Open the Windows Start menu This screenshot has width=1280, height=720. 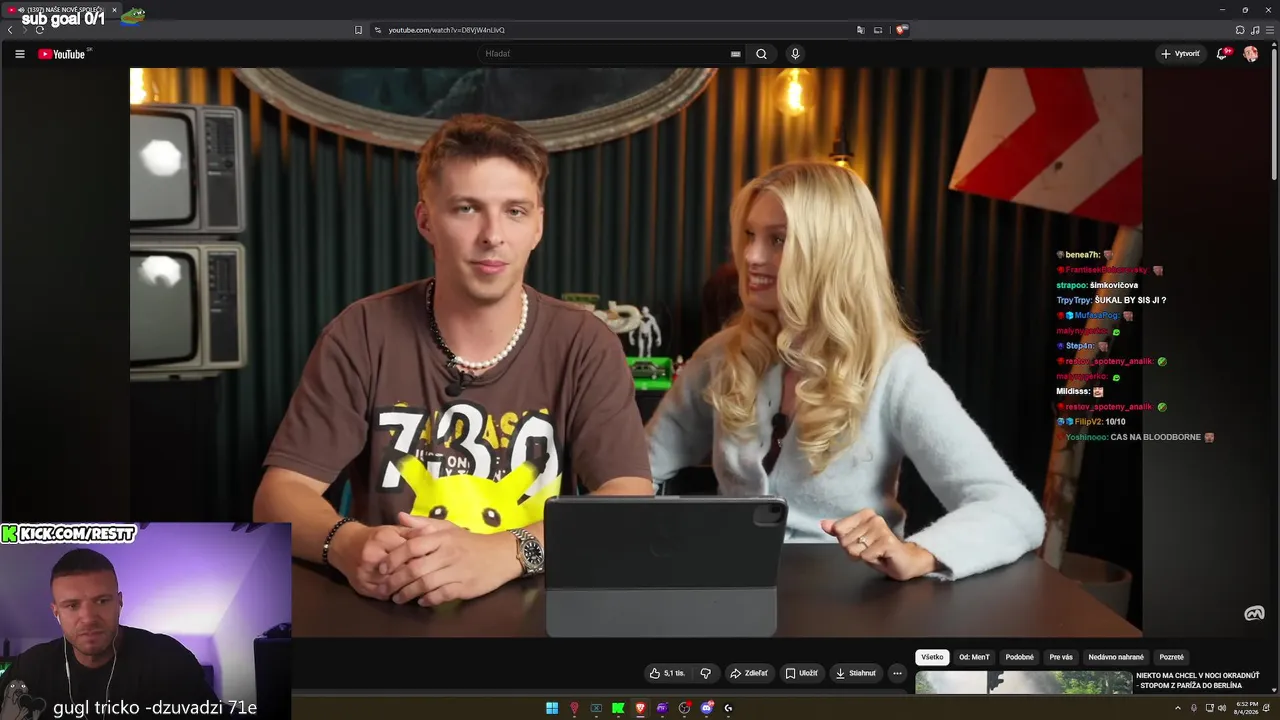pyautogui.click(x=552, y=708)
